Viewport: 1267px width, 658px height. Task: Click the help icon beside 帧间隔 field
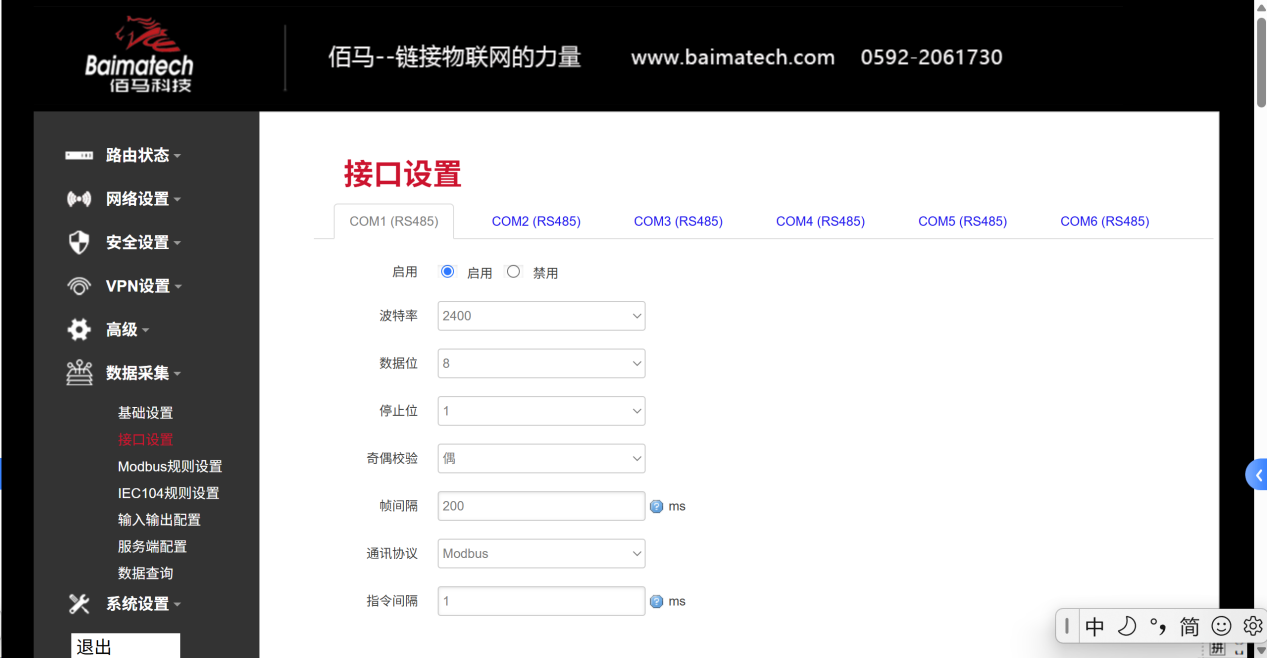pyautogui.click(x=656, y=506)
